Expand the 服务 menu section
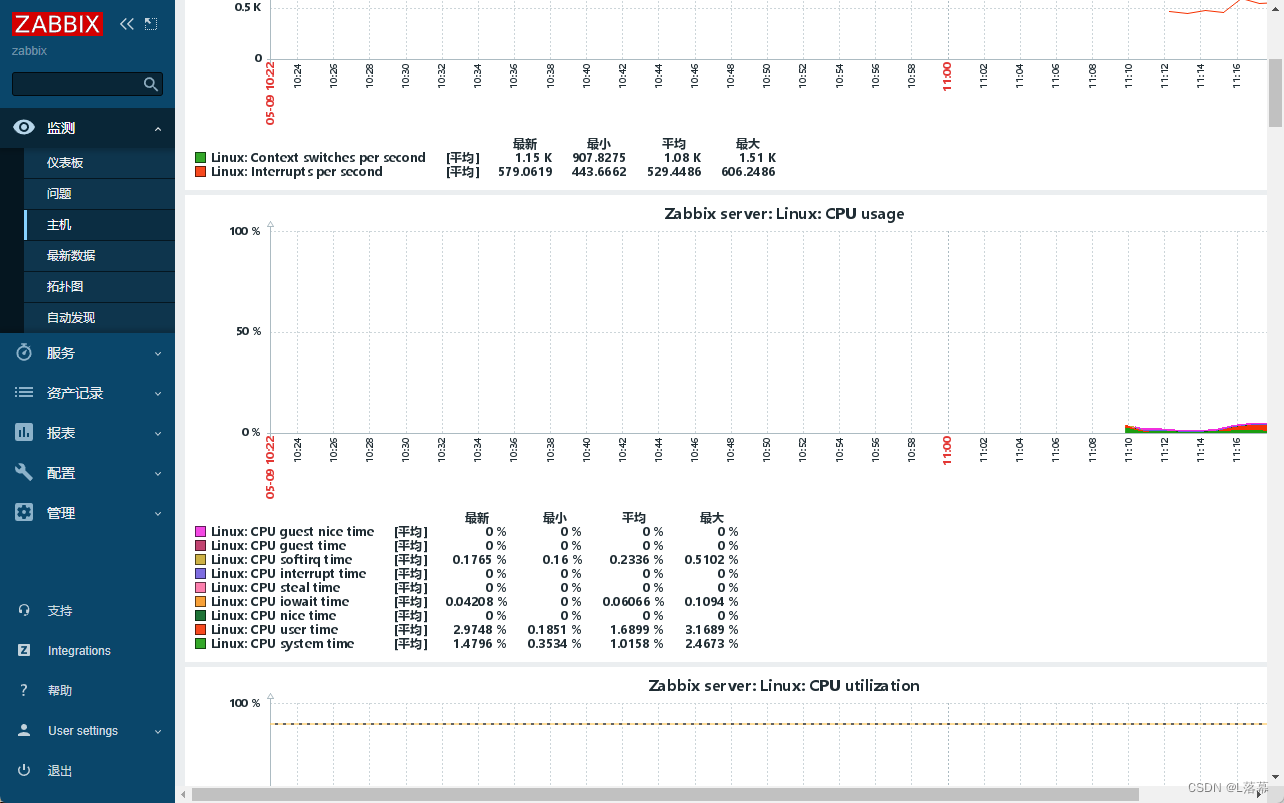Viewport: 1284px width, 803px height. [x=158, y=354]
